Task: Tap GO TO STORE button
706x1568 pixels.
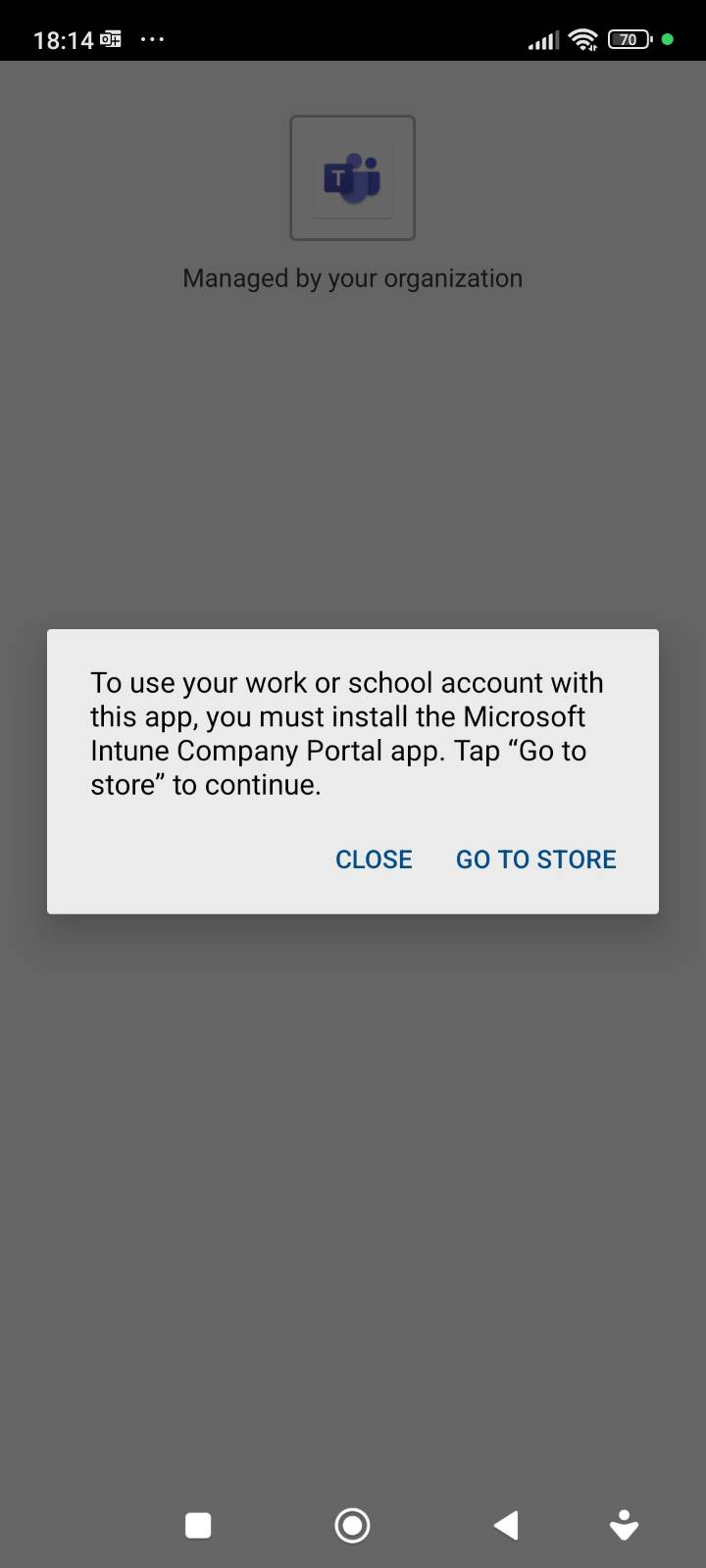Action: tap(536, 859)
